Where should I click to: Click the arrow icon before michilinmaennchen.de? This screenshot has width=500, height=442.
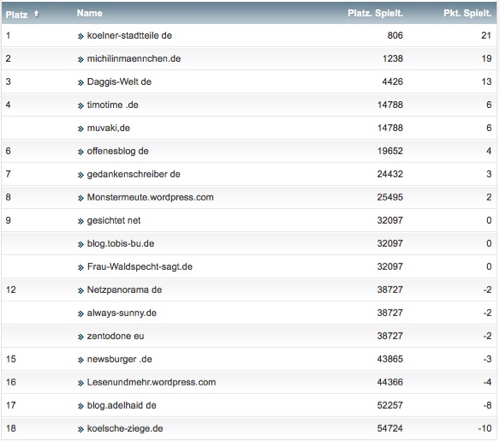[x=80, y=60]
